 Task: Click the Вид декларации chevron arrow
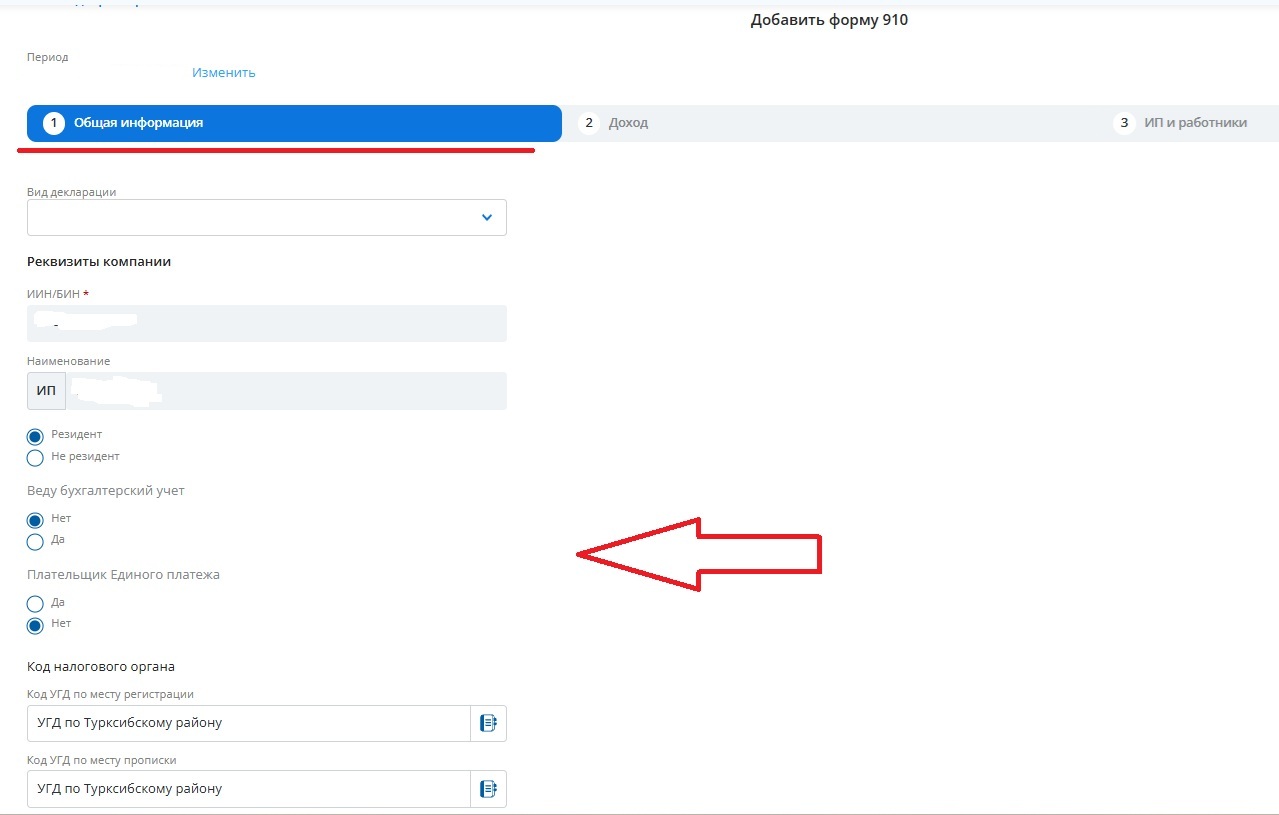[x=487, y=218]
